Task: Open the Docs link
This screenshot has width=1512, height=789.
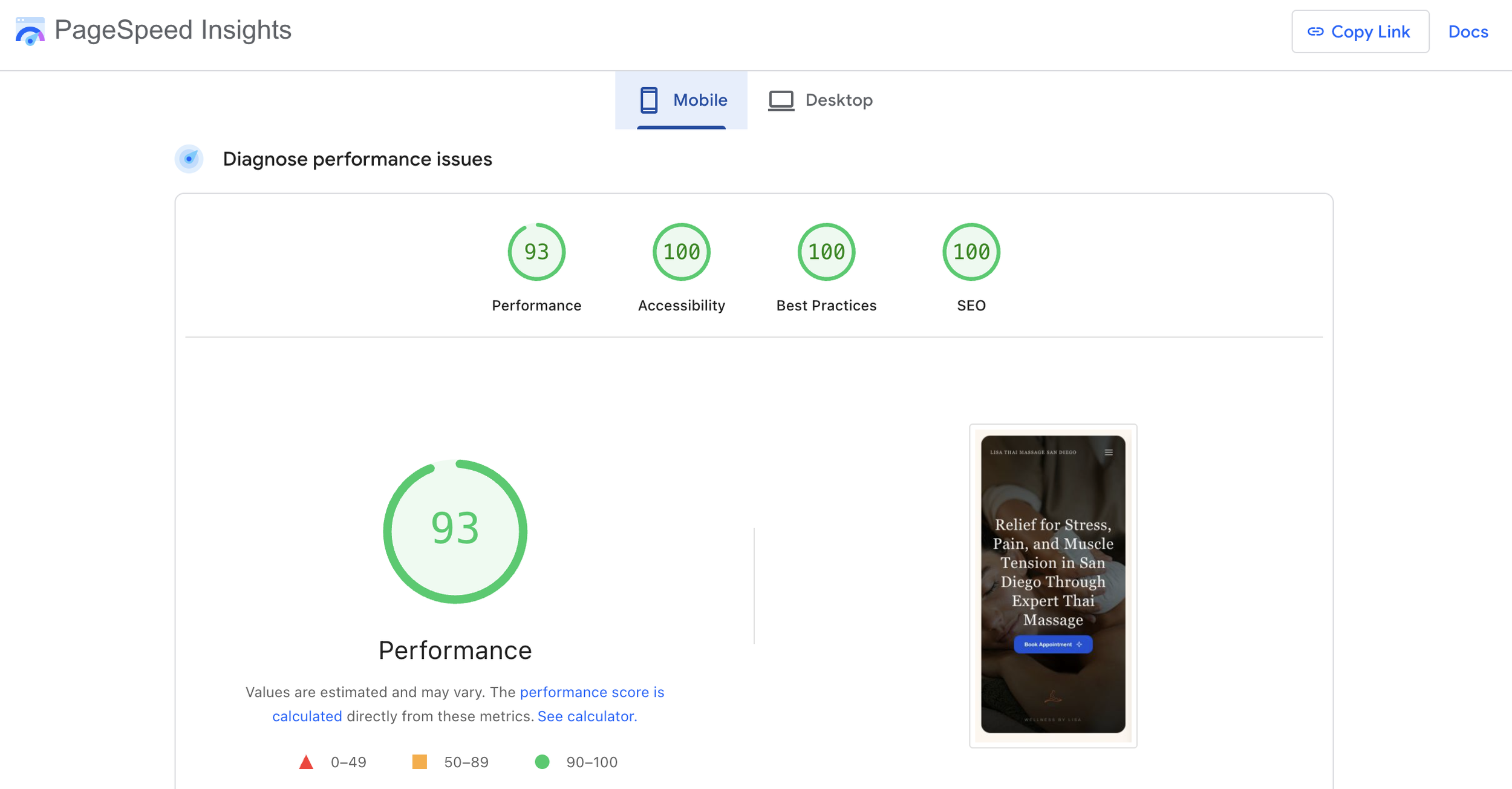Action: 1468,31
